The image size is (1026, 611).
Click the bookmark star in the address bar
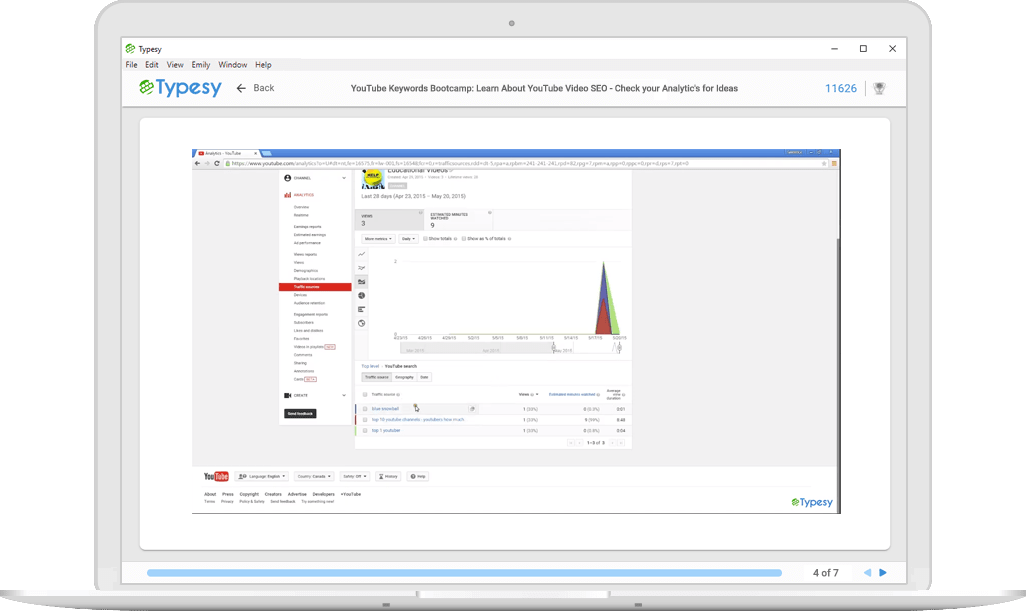[824, 164]
